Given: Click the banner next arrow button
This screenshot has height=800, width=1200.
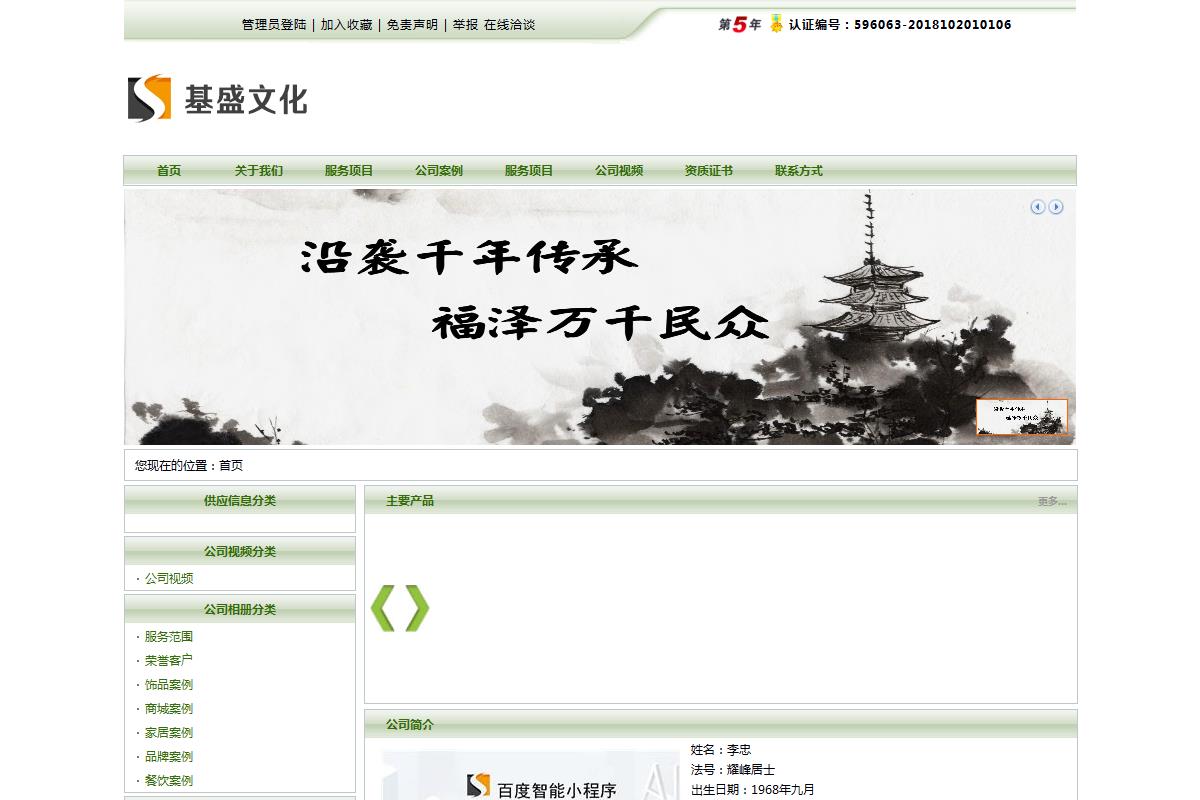Looking at the screenshot, I should 1056,207.
